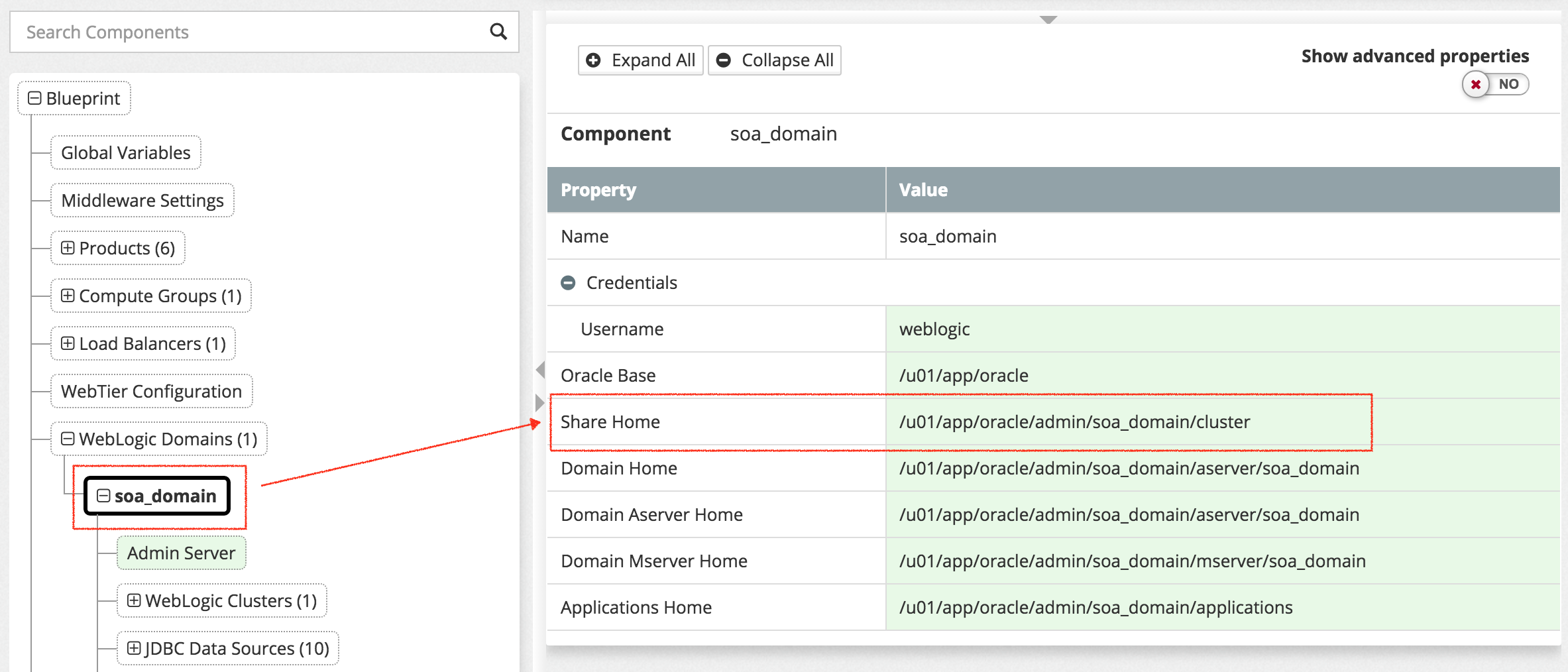Toggle Show advanced properties switch
Viewport: 1568px width, 672px height.
coord(1494,84)
